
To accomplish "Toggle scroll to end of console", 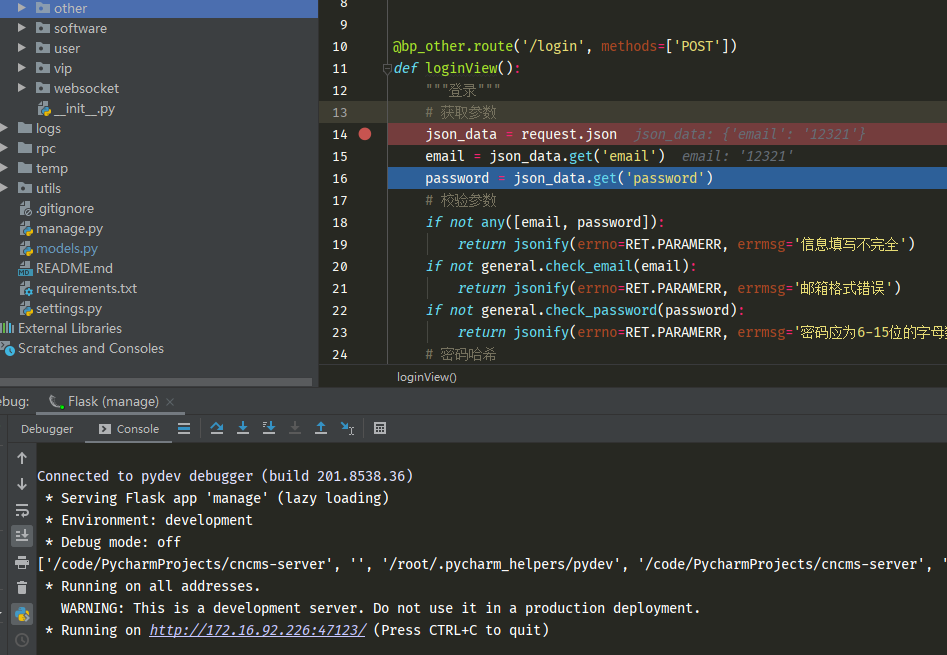I will 22,535.
